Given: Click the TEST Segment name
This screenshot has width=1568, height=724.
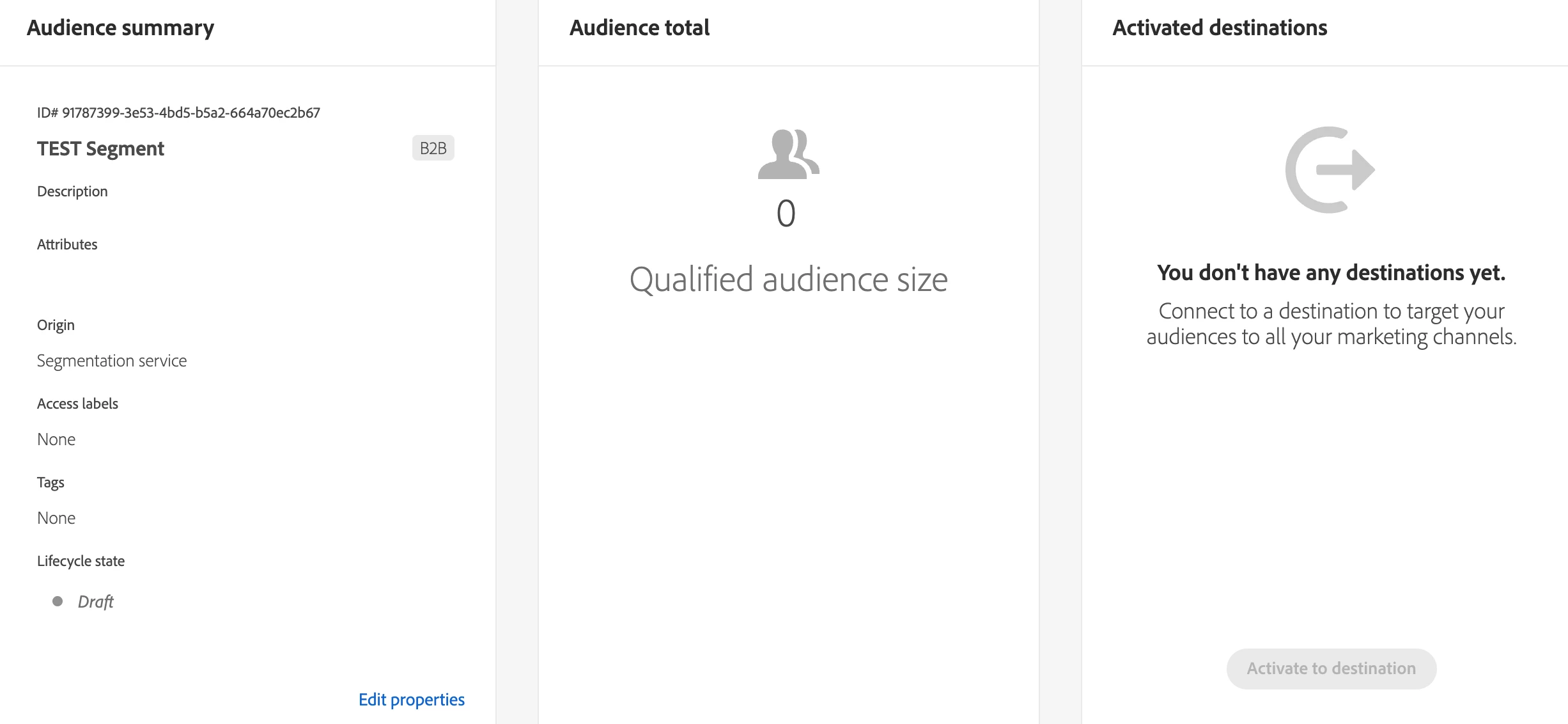Looking at the screenshot, I should 100,148.
